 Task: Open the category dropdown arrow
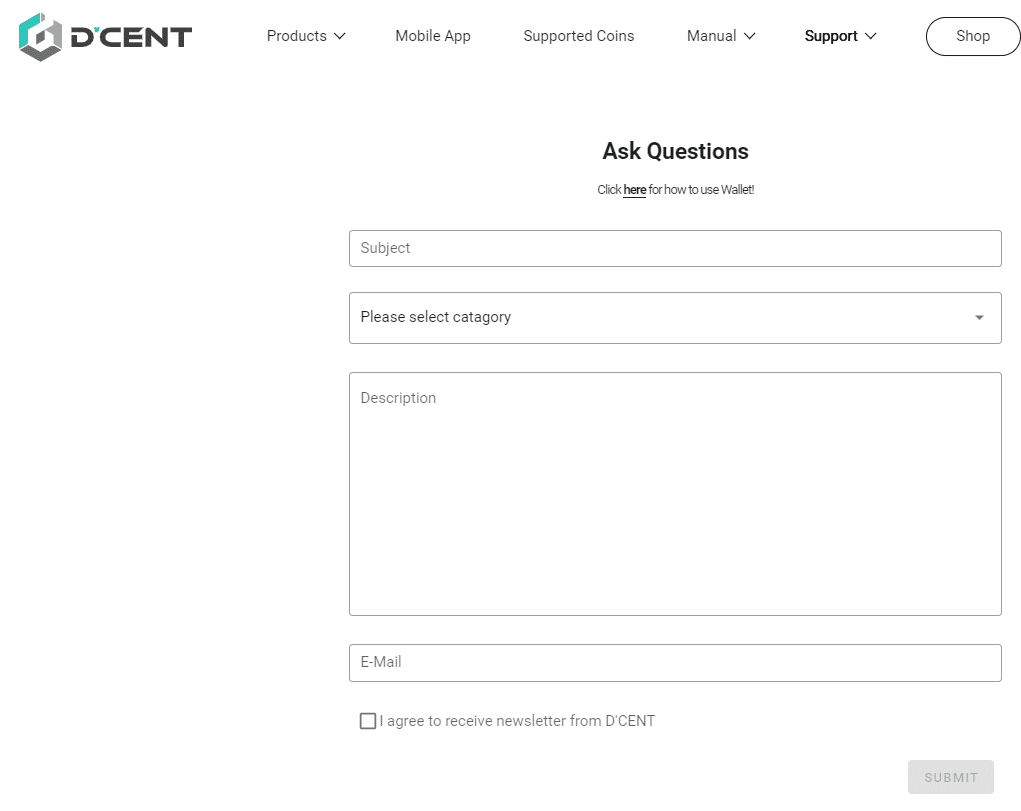click(979, 318)
